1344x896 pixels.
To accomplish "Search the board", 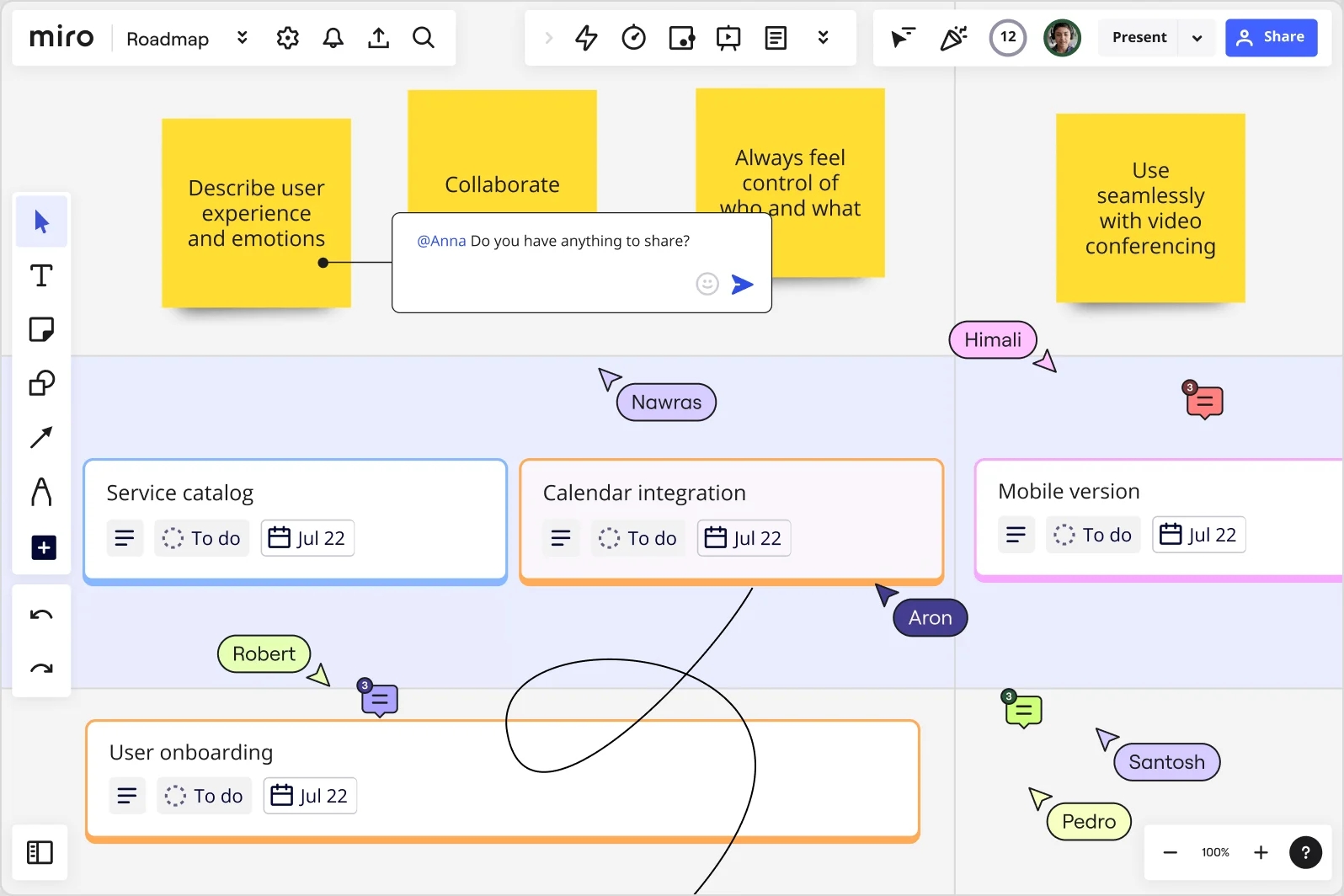I will coord(424,38).
